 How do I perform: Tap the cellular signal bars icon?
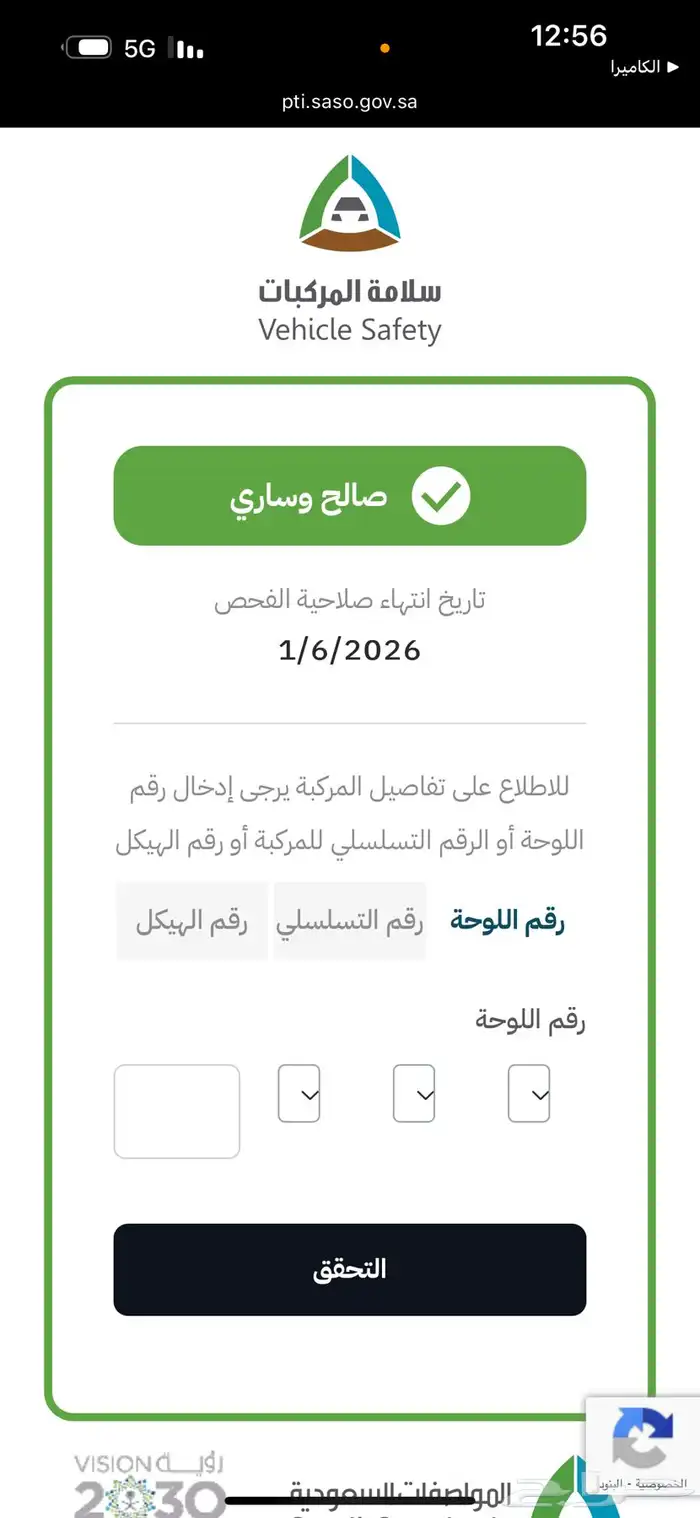[186, 48]
